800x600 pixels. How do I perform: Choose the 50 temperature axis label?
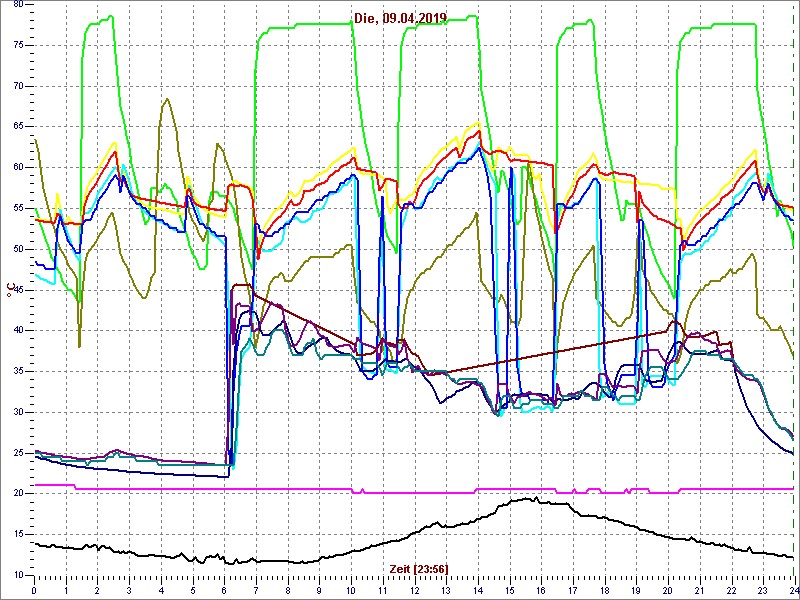pos(17,249)
